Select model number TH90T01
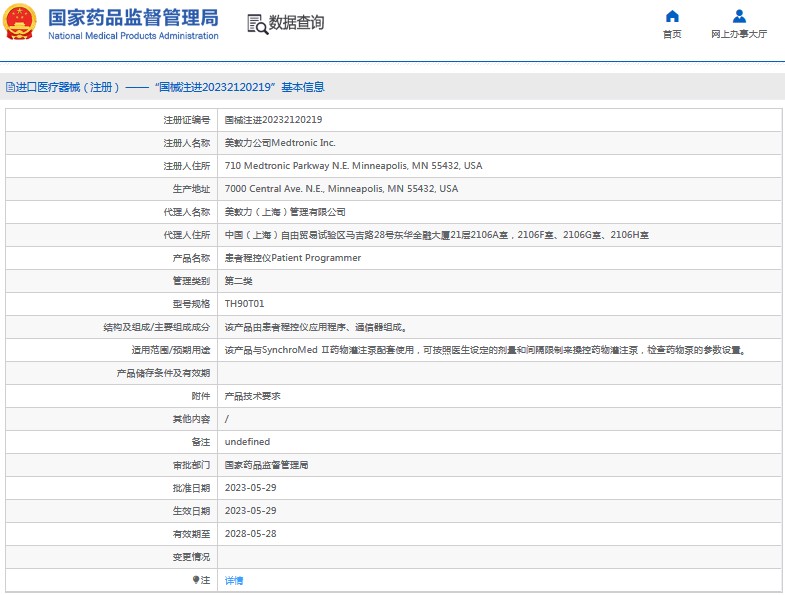Viewport: 785px width, 595px height. (x=244, y=303)
